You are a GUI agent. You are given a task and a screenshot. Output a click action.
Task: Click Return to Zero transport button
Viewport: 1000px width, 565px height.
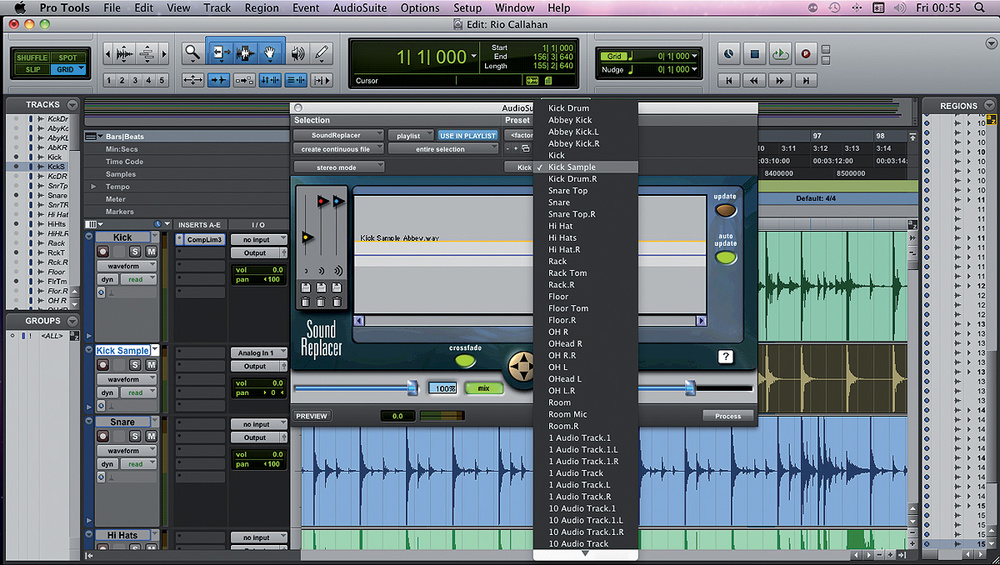coord(729,80)
